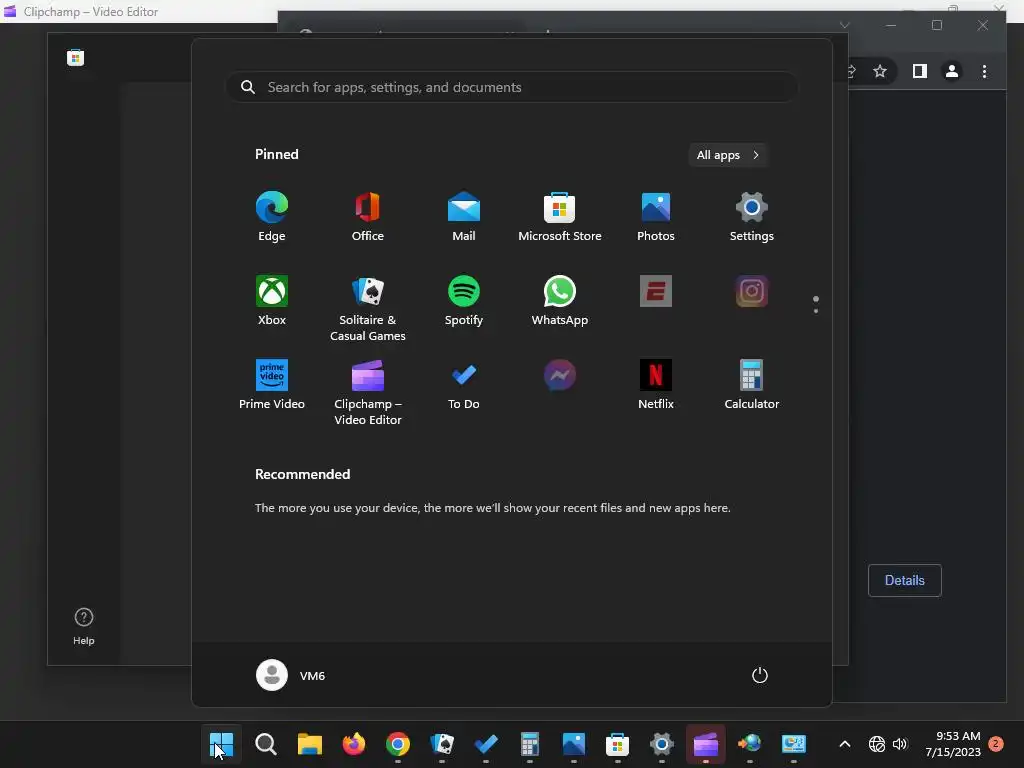
Task: Switch to Settings in the taskbar
Action: (x=662, y=744)
